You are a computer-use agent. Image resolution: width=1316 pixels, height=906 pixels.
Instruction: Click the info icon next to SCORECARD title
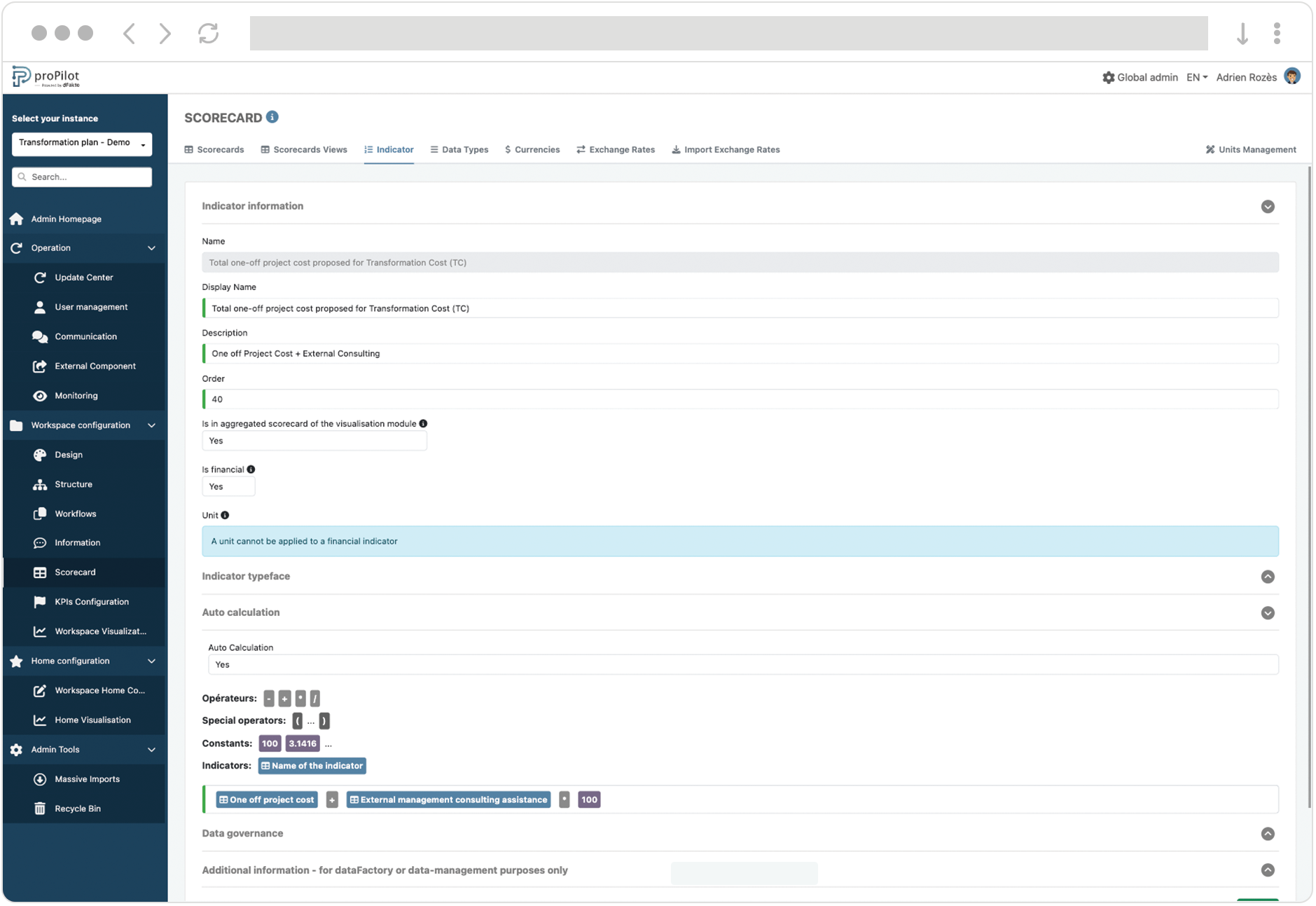pyautogui.click(x=272, y=117)
